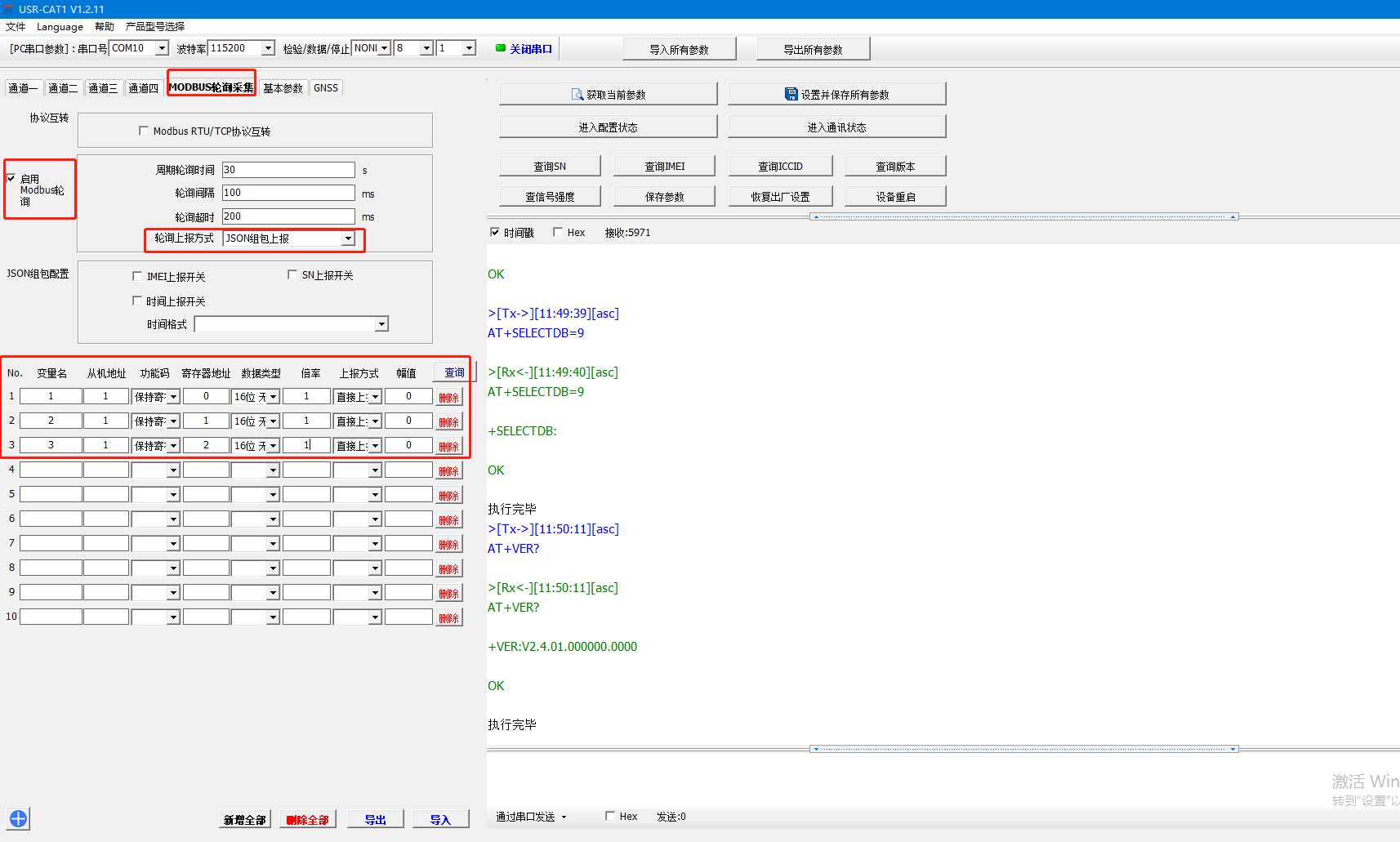The image size is (1400, 842).
Task: Click the 周期轮询时间 input field
Action: (x=288, y=170)
